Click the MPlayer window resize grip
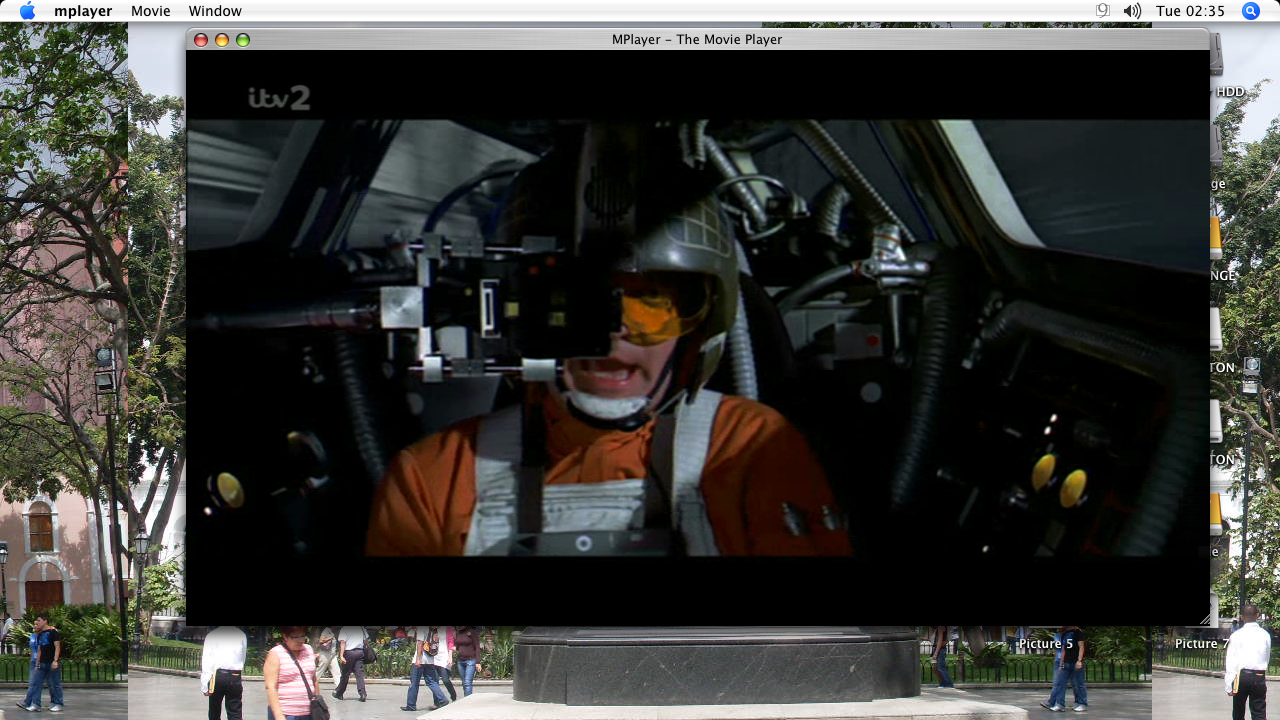The width and height of the screenshot is (1280, 720). 1203,618
